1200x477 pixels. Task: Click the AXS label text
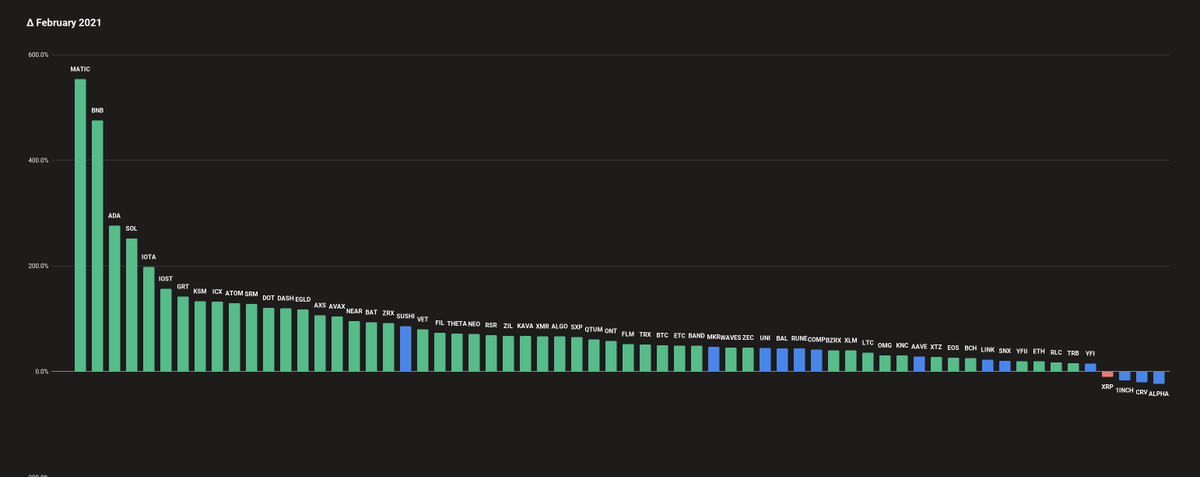(x=320, y=305)
